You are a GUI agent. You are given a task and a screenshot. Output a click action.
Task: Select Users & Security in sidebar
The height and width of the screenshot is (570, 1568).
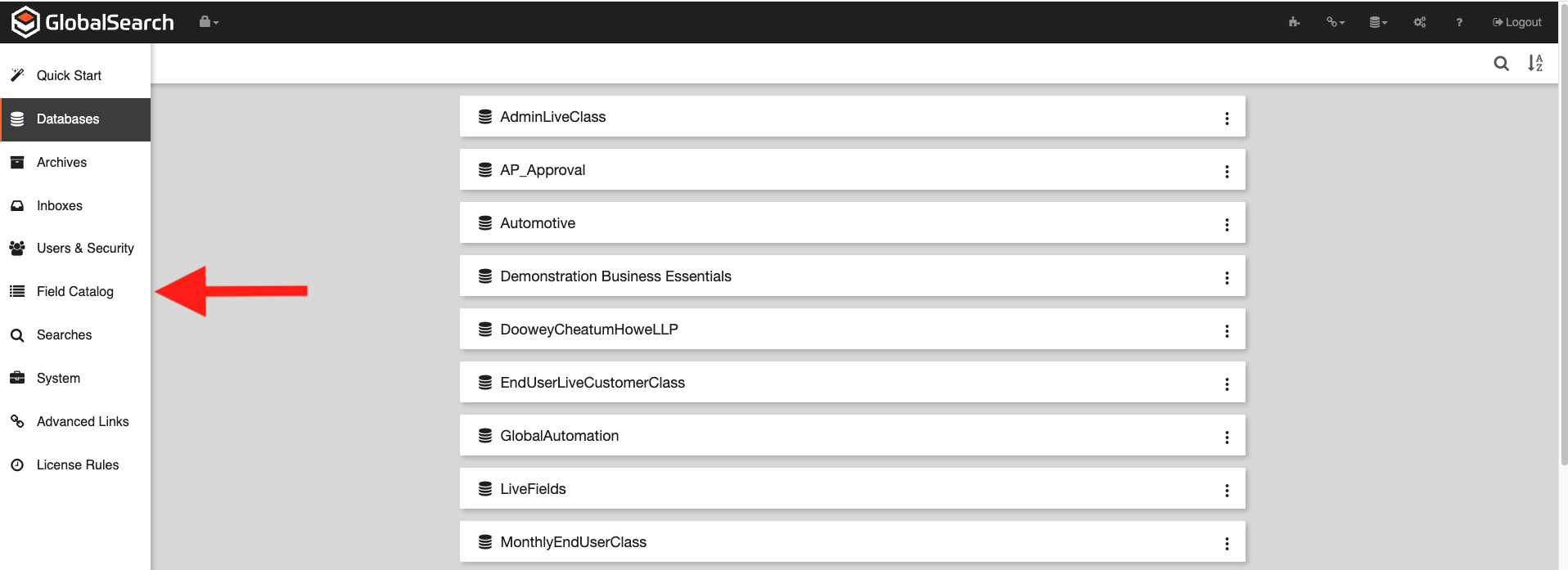point(85,248)
